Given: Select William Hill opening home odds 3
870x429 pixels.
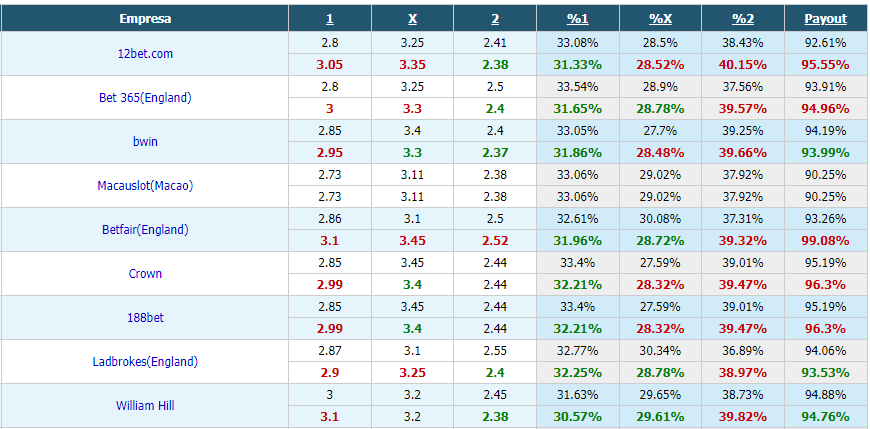Looking at the screenshot, I should (x=330, y=395).
